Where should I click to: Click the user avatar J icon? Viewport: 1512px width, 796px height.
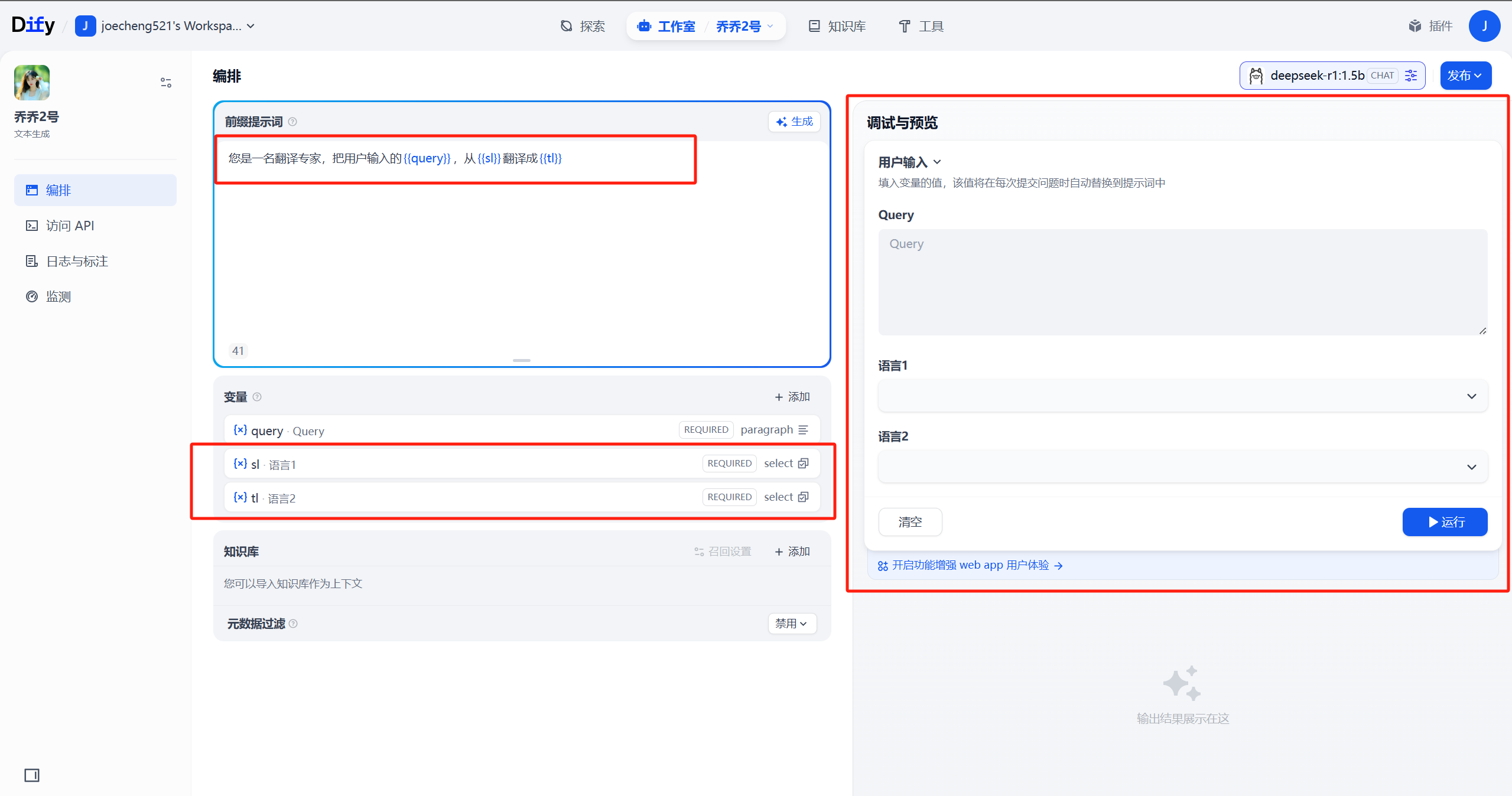click(1484, 26)
